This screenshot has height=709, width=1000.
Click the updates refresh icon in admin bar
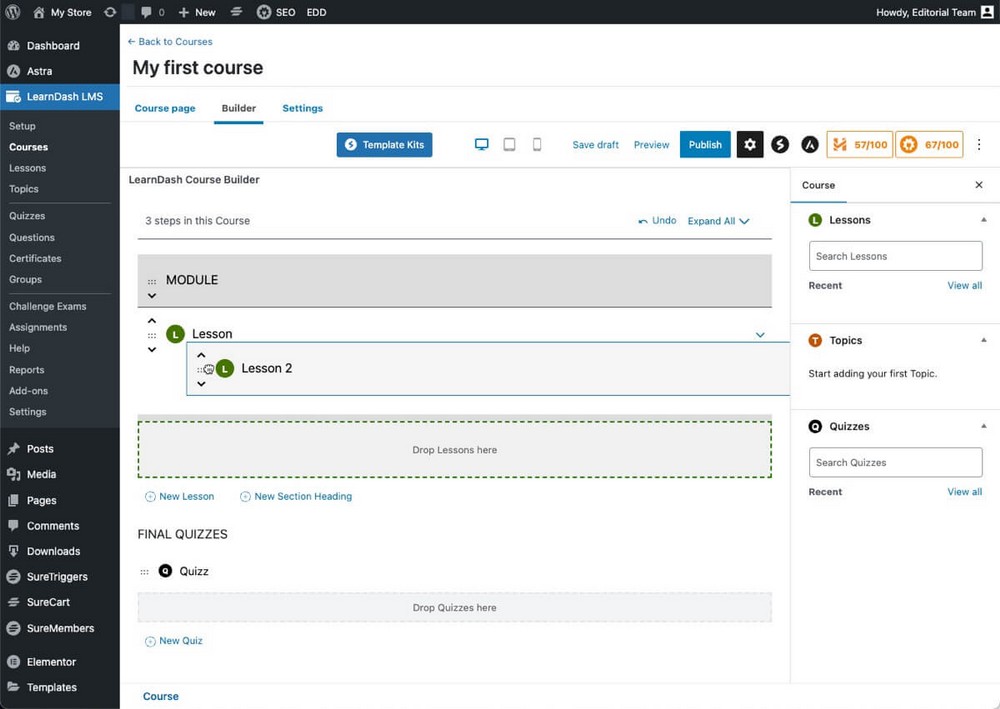click(110, 12)
